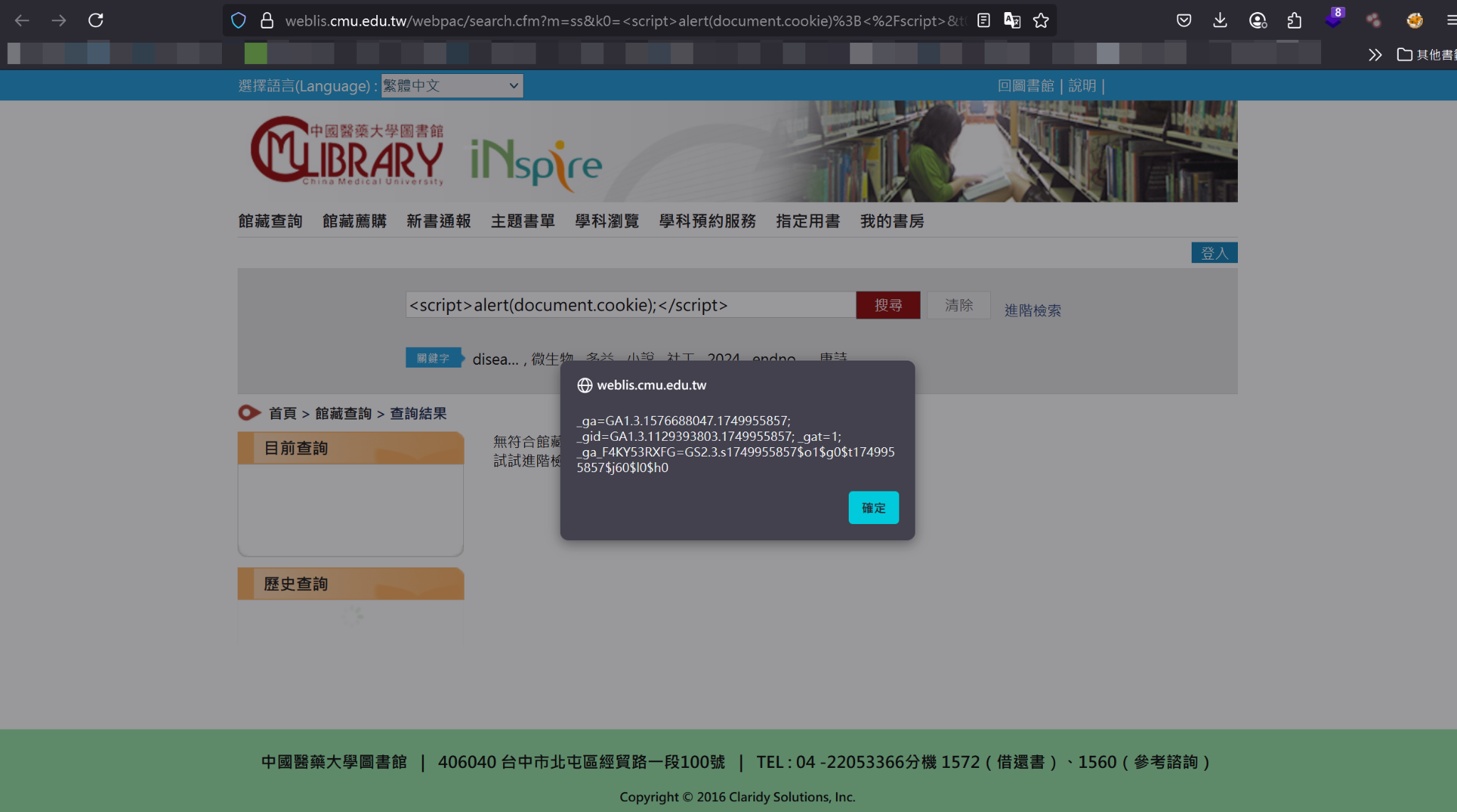The height and width of the screenshot is (812, 1457).
Task: Click the iNspire logo
Action: coord(536,165)
